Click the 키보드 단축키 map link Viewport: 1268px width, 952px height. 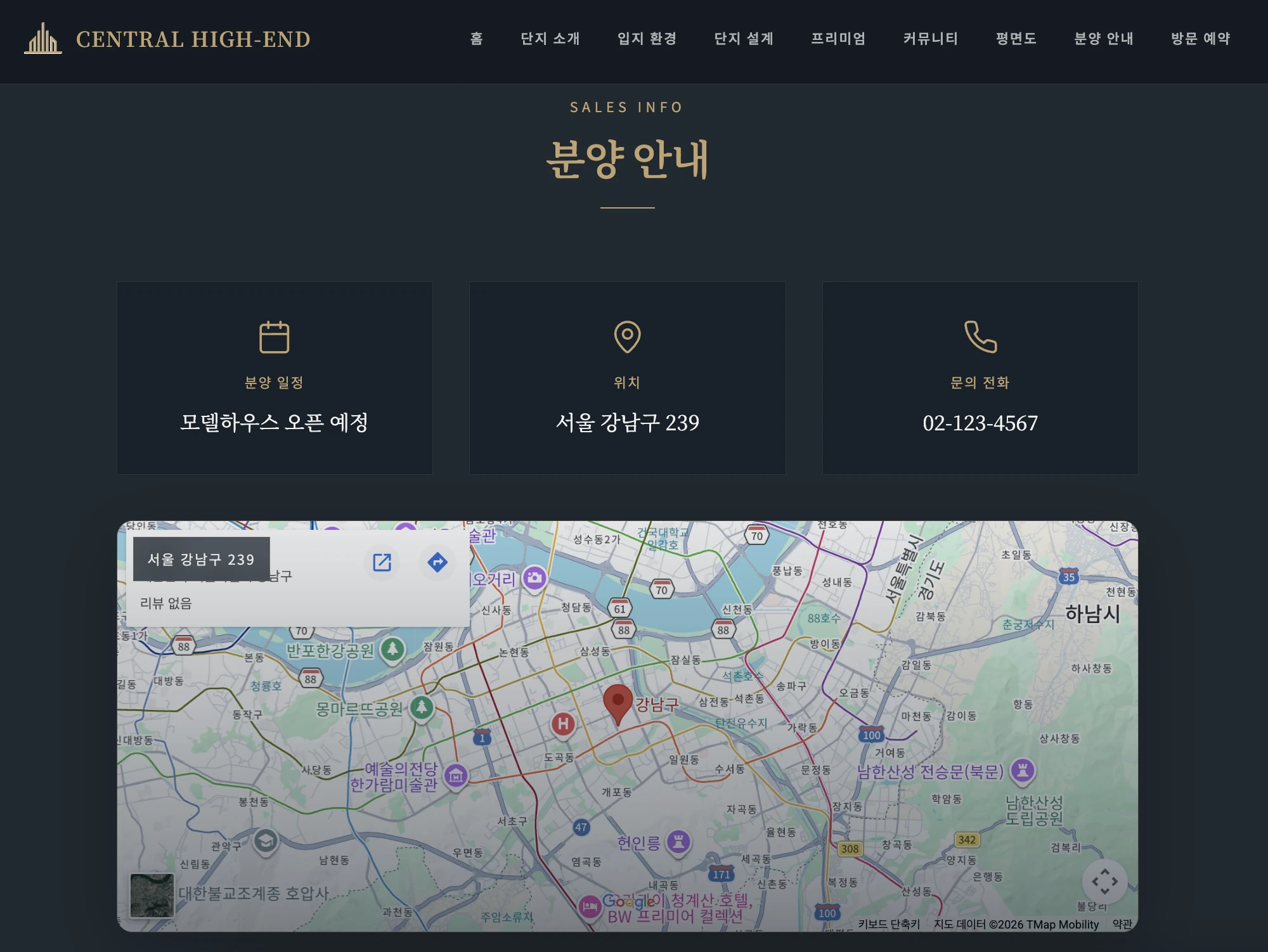(x=889, y=924)
